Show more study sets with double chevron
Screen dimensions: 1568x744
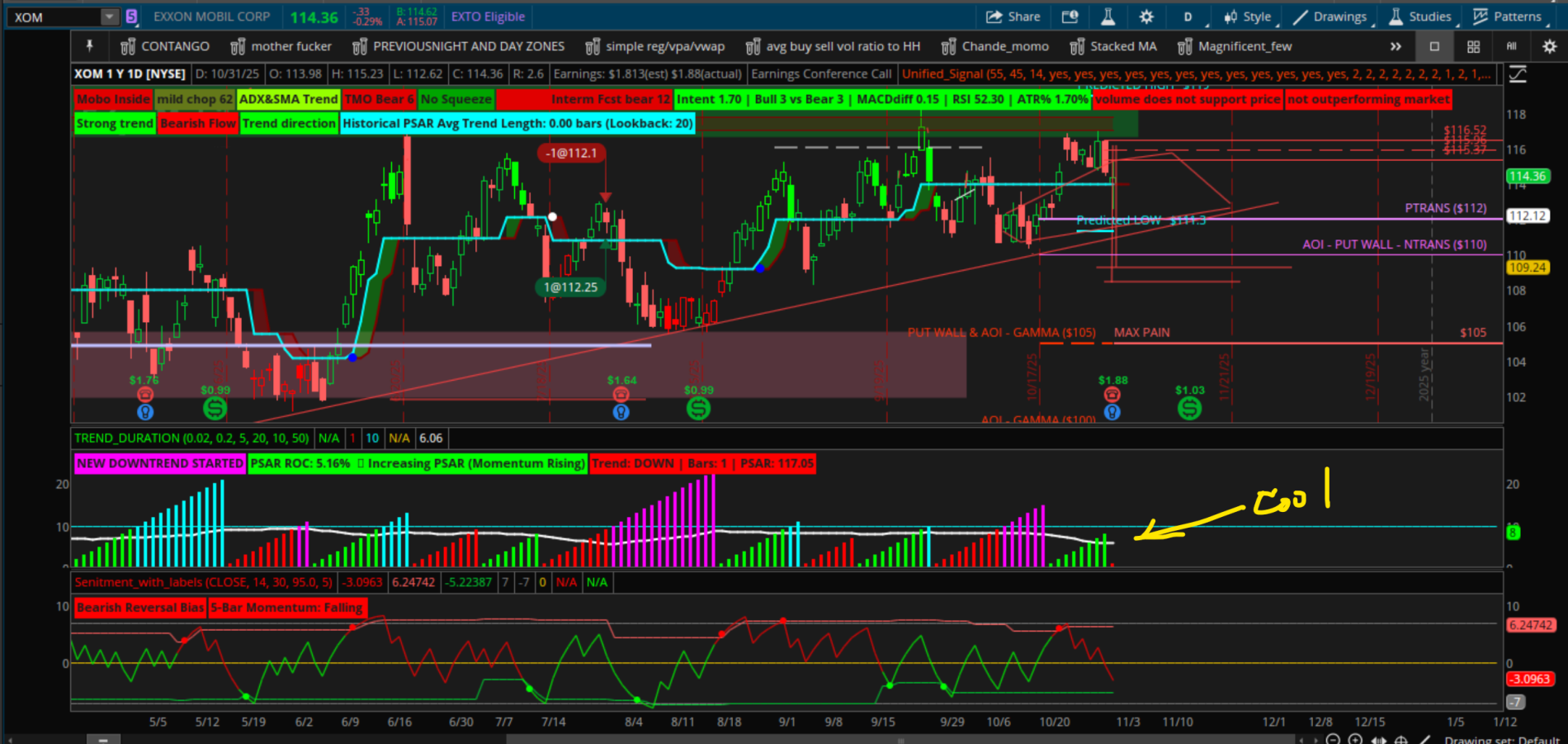1396,46
